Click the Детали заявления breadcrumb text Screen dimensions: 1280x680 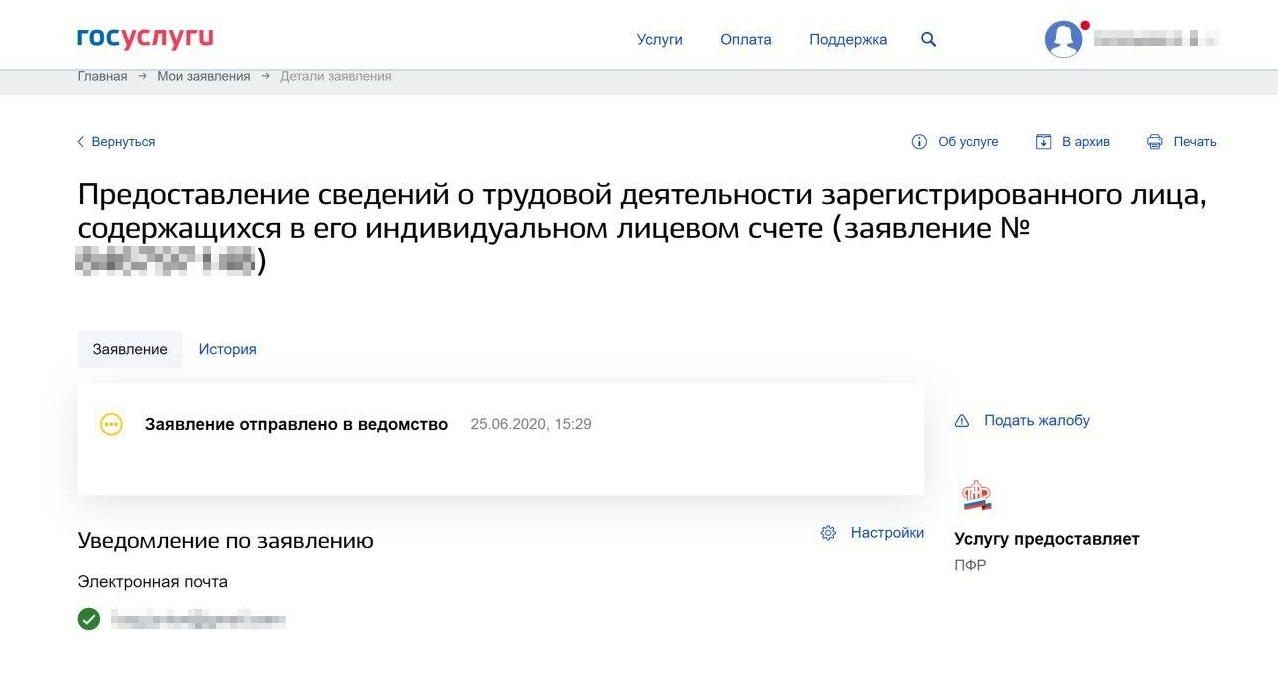point(336,76)
